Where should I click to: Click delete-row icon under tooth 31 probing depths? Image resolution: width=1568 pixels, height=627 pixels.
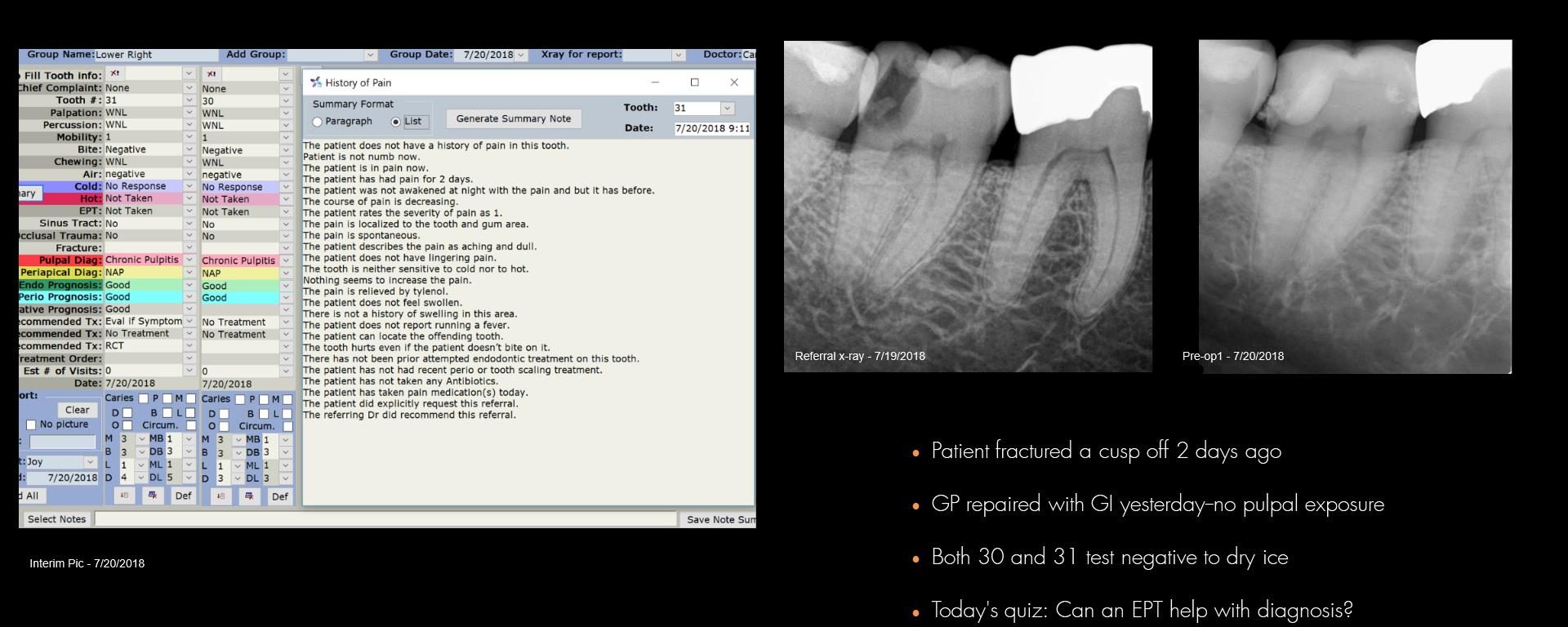pos(153,496)
